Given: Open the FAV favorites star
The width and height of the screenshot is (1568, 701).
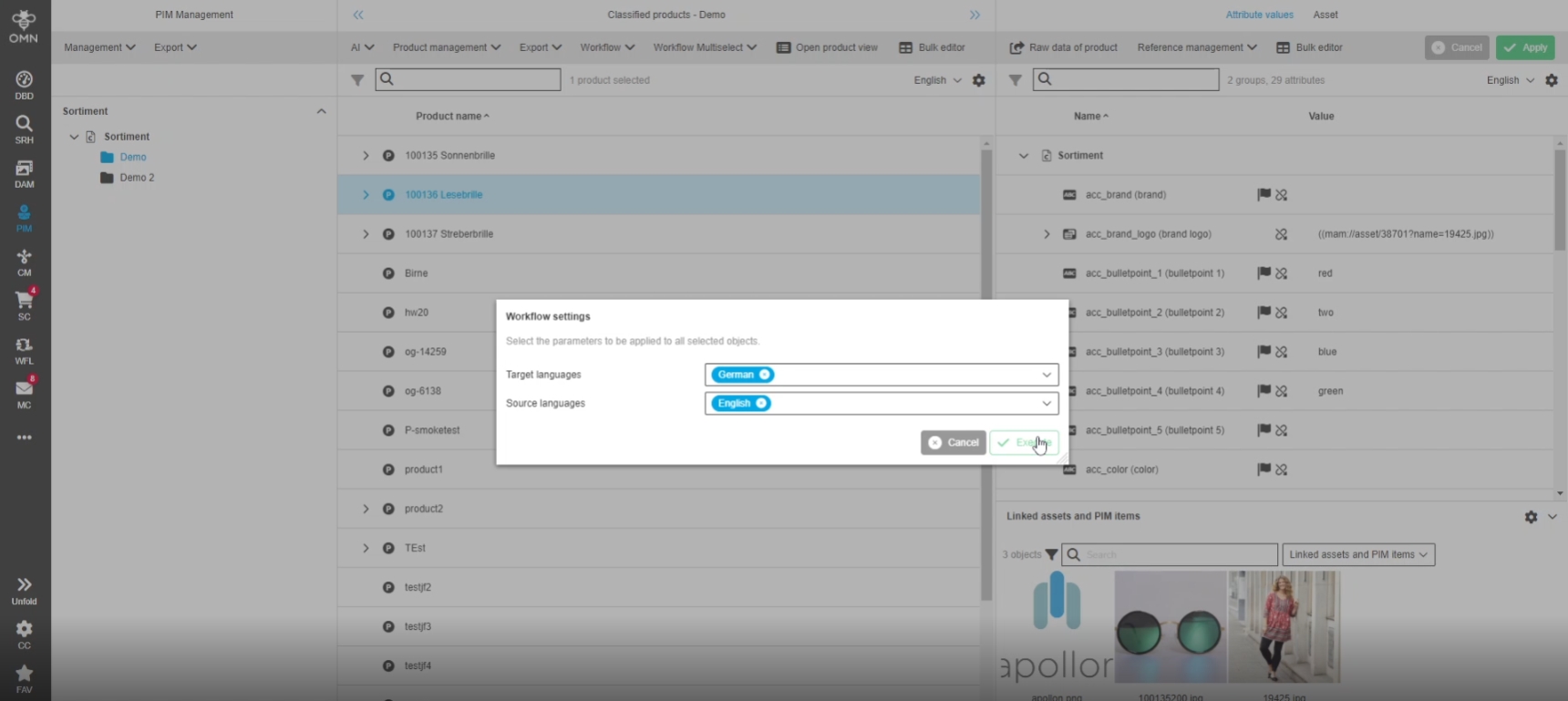Looking at the screenshot, I should 25,679.
